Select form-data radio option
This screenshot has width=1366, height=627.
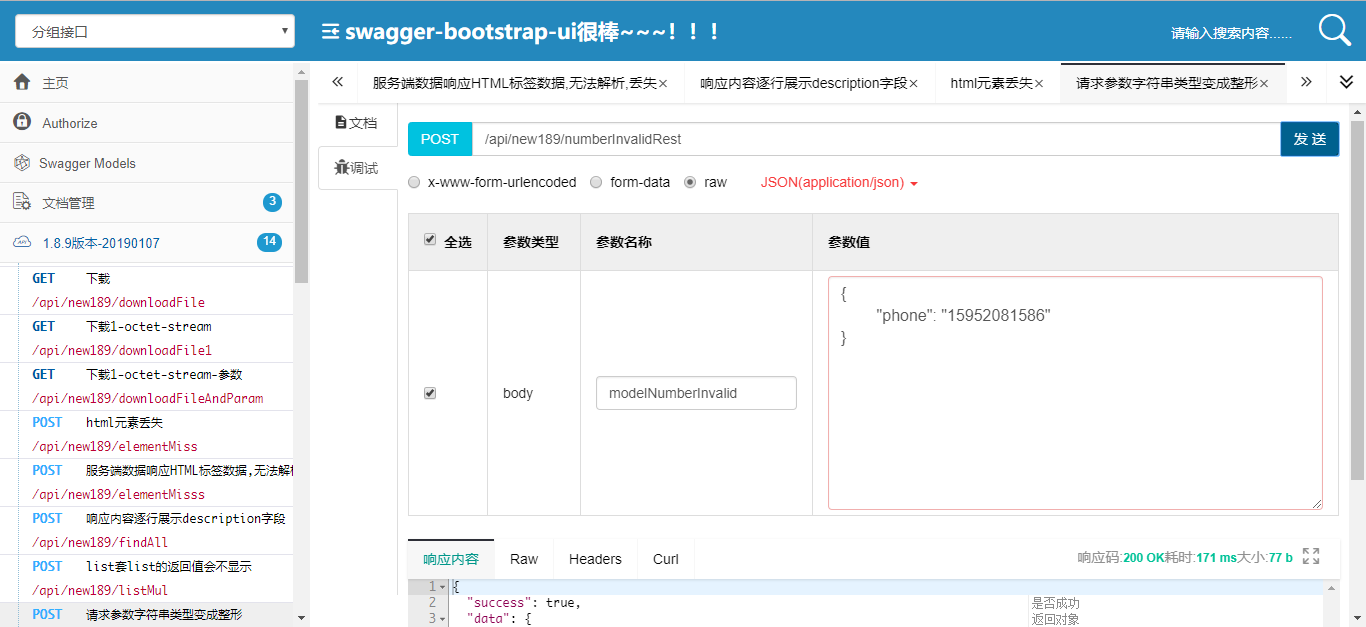click(596, 182)
